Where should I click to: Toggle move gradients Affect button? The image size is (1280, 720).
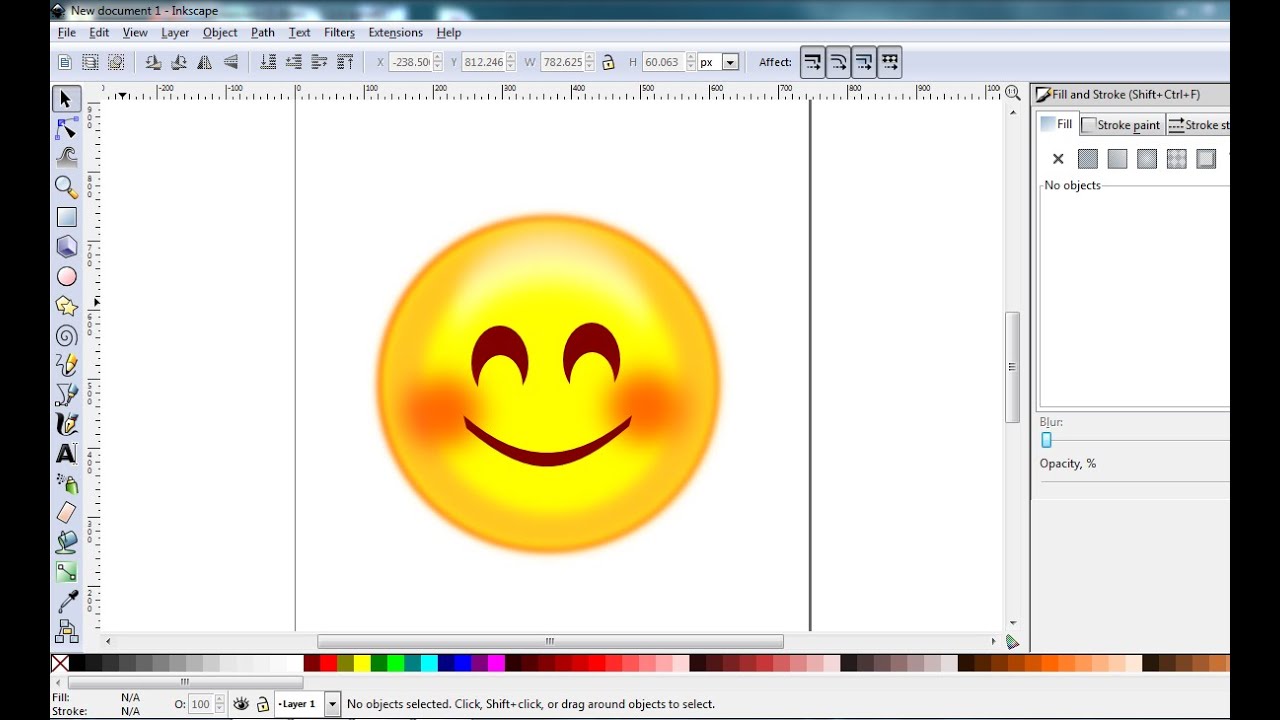pos(864,62)
